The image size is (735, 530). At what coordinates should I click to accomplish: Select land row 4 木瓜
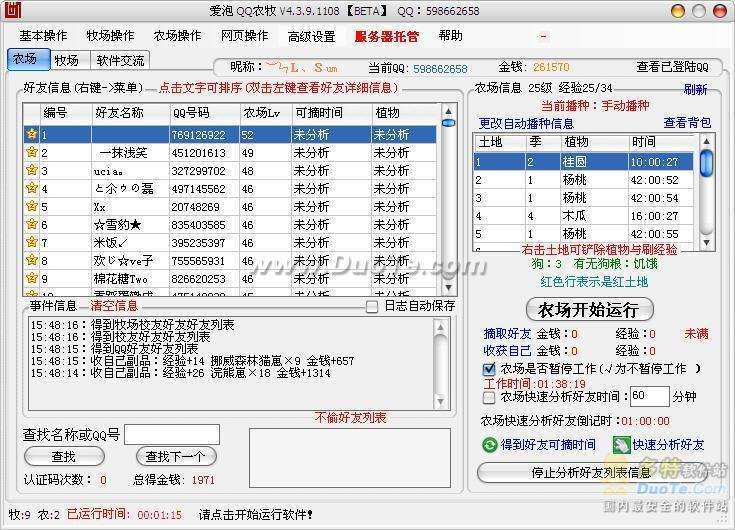click(583, 216)
